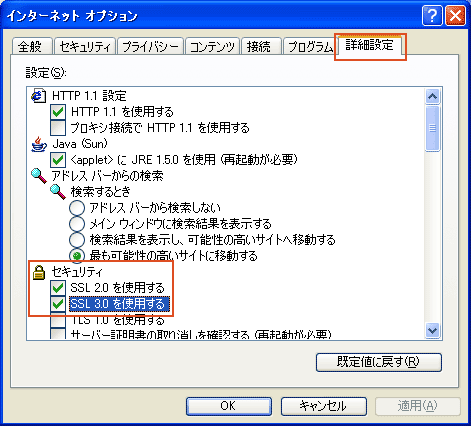Toggle the JRE 1.5.0 applet checkbox
471x426 pixels.
click(58, 160)
